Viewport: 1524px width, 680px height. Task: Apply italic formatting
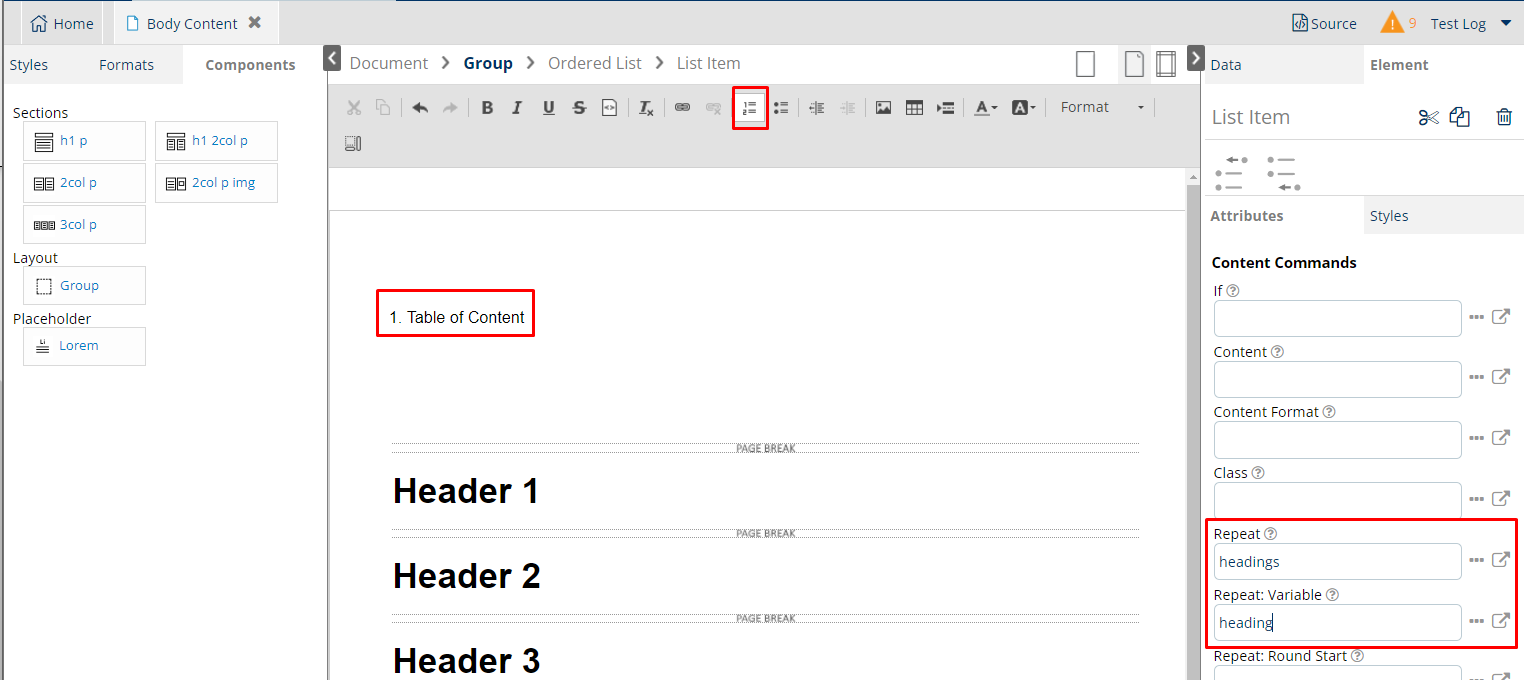(x=517, y=108)
